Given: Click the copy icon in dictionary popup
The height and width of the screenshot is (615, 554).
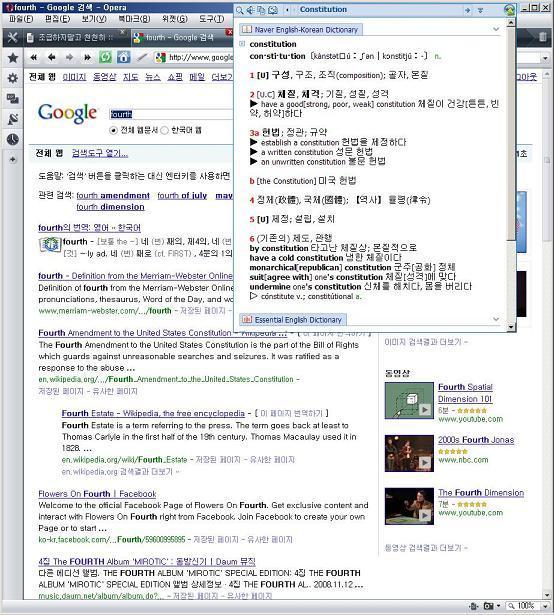Looking at the screenshot, I should coord(261,10).
